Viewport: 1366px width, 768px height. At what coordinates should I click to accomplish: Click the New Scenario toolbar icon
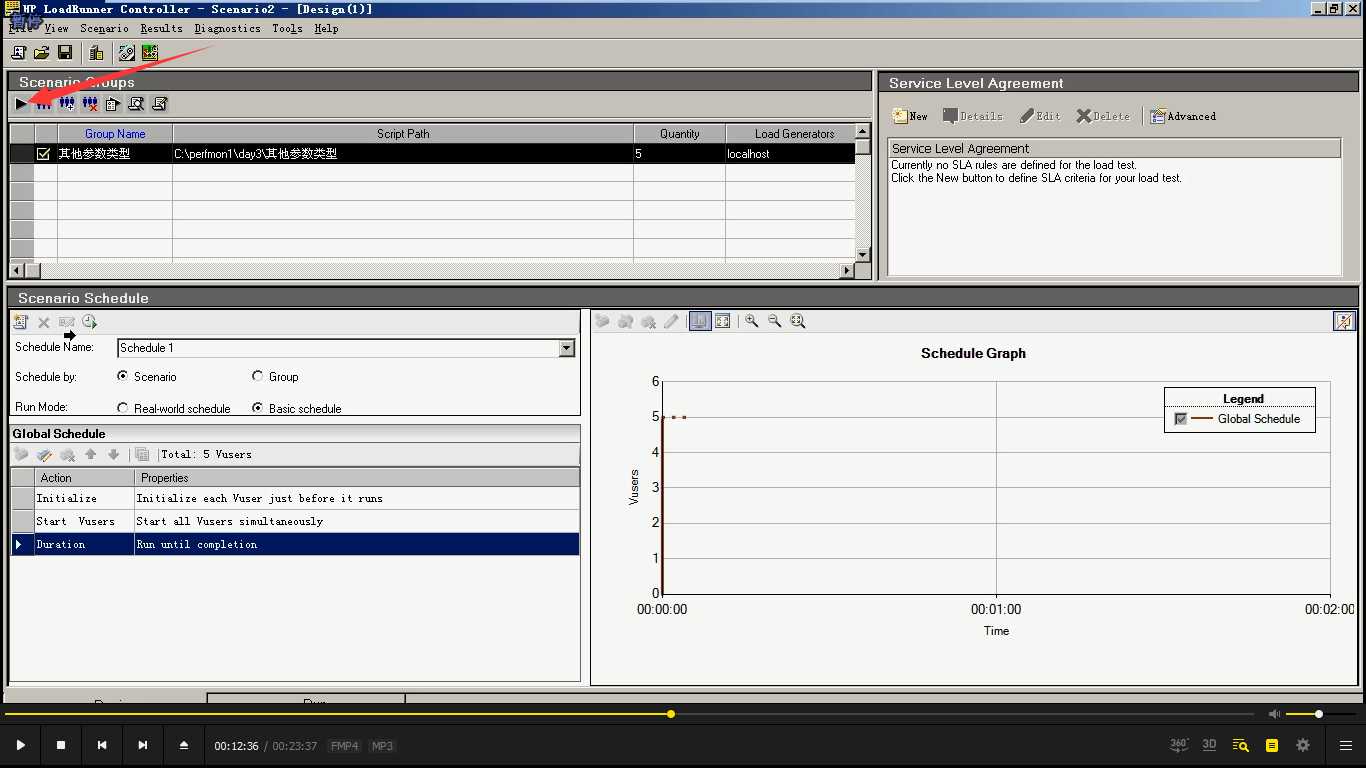click(x=18, y=52)
